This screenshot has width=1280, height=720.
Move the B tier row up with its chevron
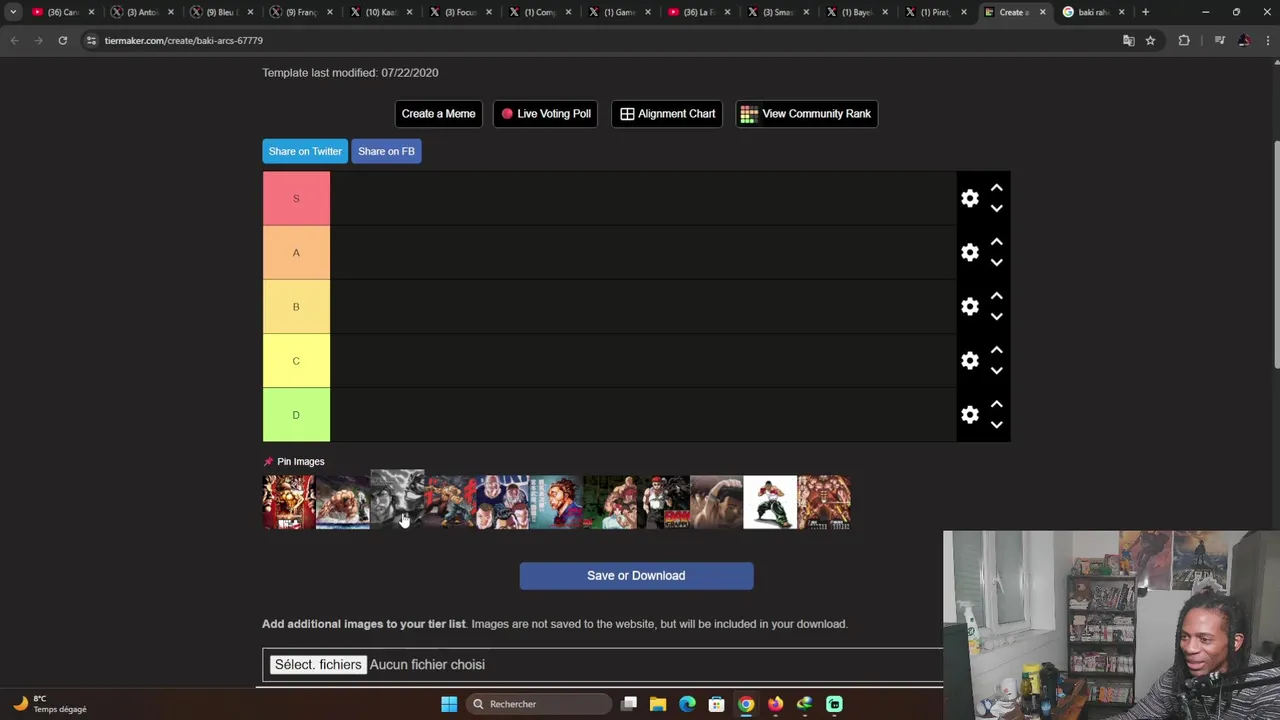[x=996, y=296]
